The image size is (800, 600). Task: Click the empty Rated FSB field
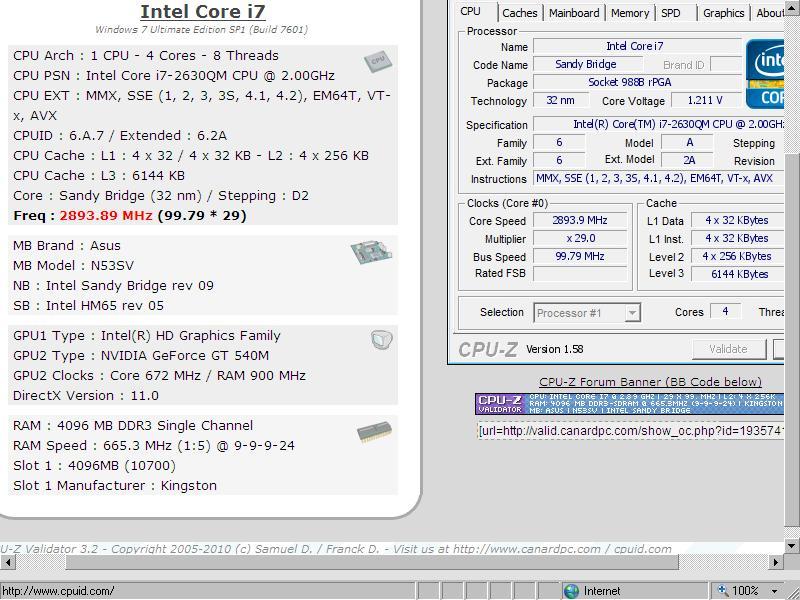pos(580,273)
